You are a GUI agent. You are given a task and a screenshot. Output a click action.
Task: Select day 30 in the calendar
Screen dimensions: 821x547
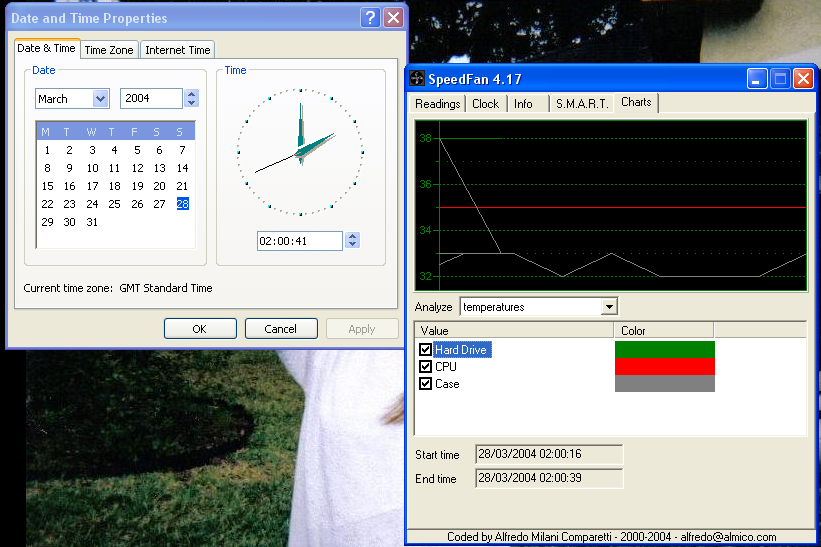pyautogui.click(x=69, y=222)
